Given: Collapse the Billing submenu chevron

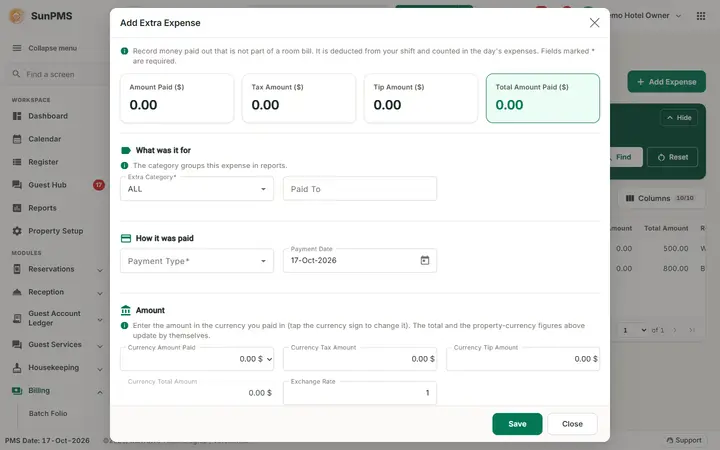Looking at the screenshot, I should pos(100,392).
